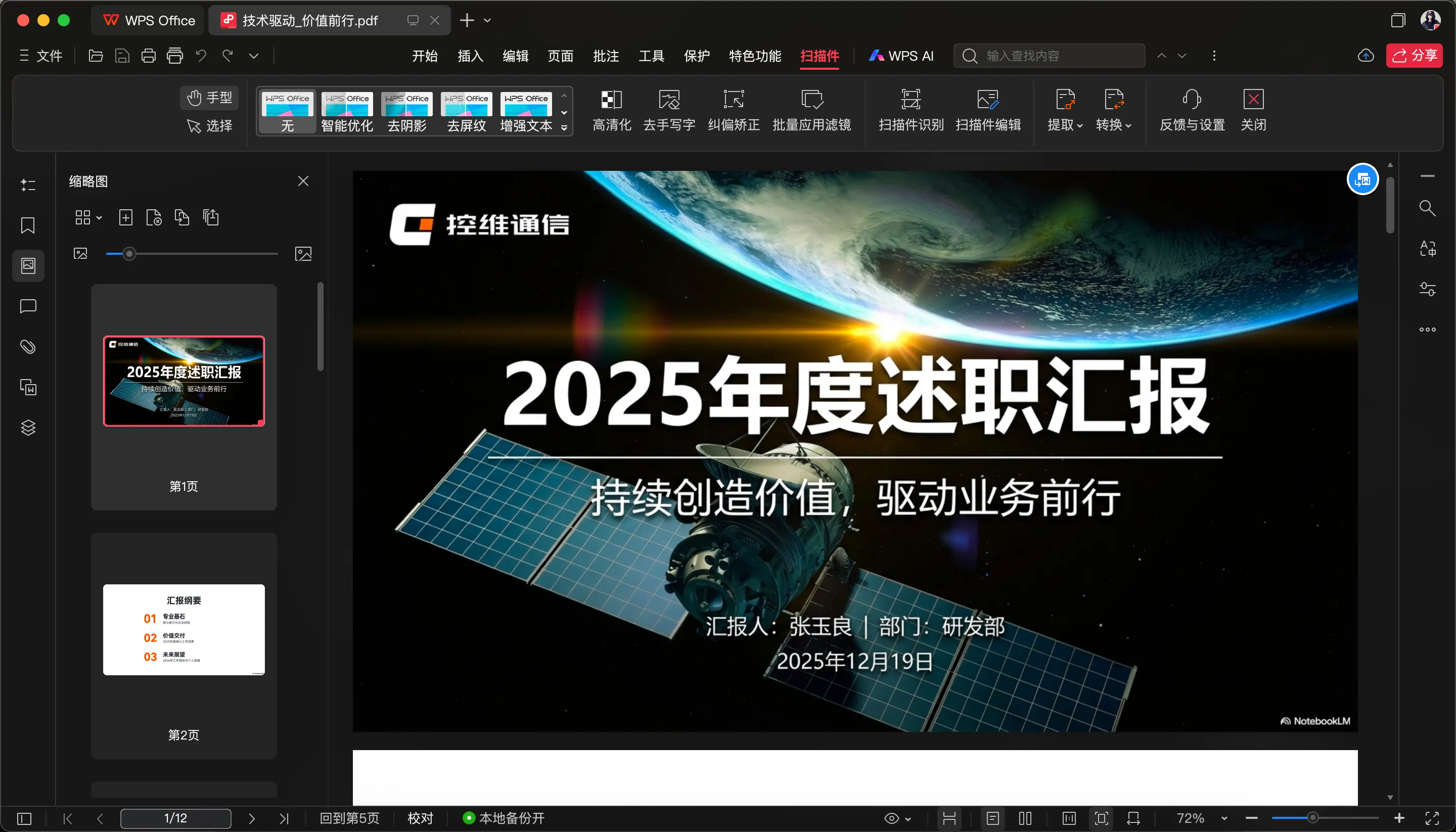Use the 纠偏矫正 deskew tool

(734, 111)
